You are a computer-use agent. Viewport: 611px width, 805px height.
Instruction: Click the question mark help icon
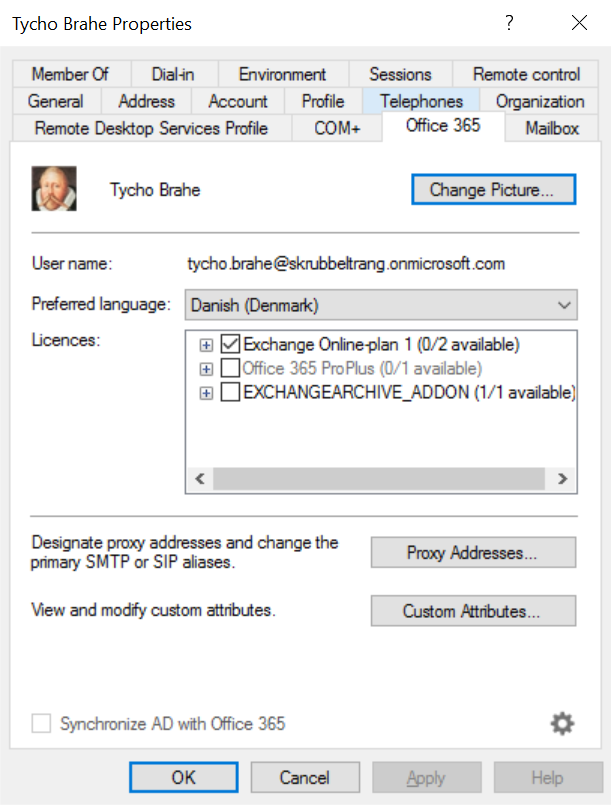509,23
